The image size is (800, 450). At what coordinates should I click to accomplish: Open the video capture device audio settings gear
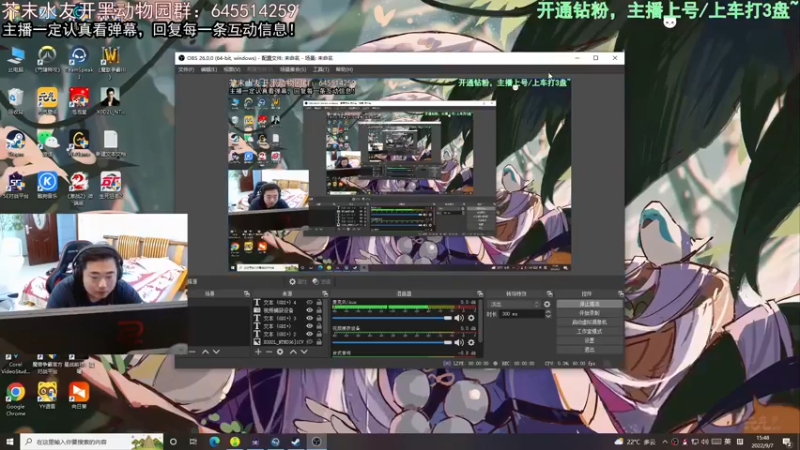click(471, 342)
